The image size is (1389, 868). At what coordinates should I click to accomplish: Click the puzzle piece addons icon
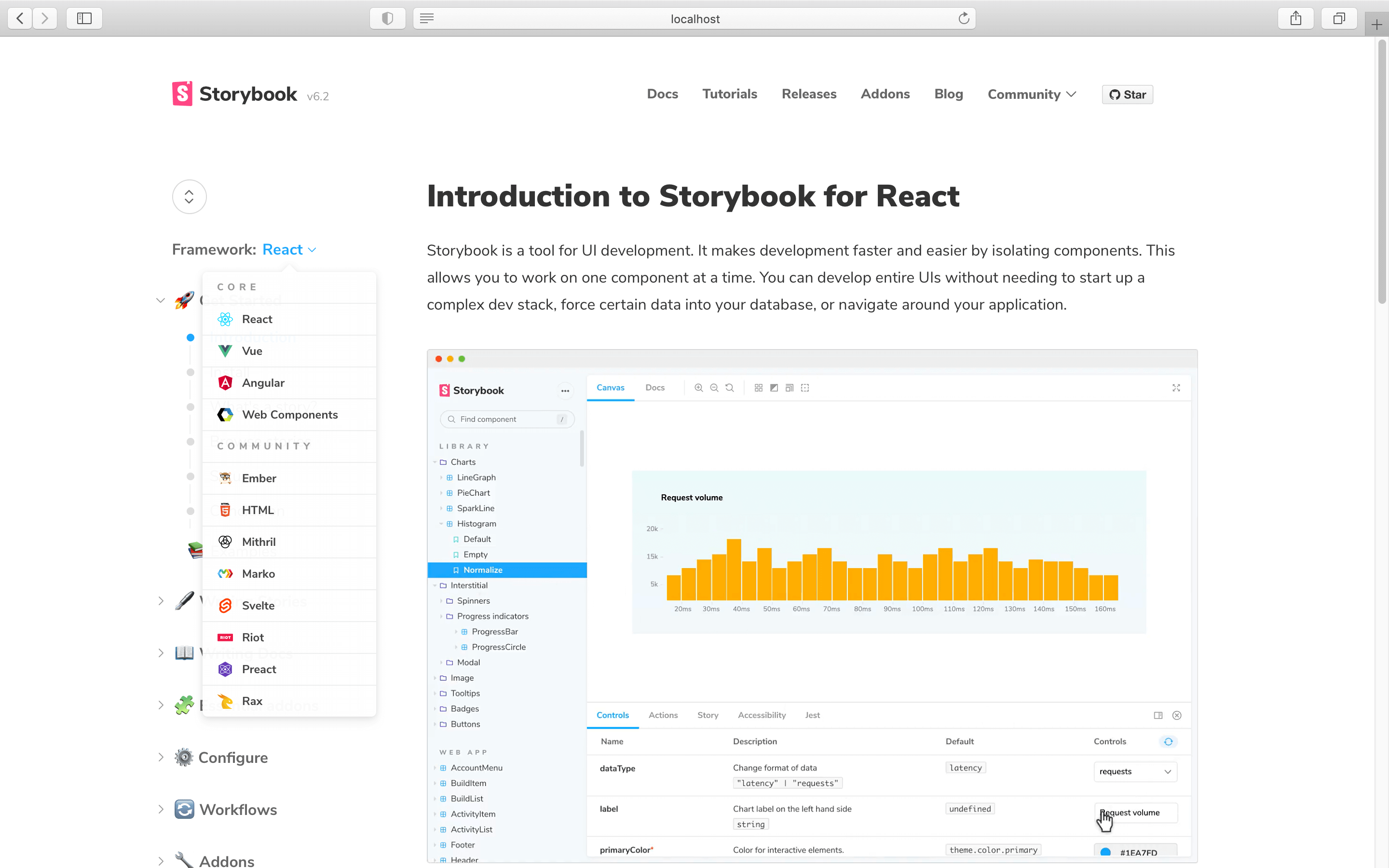point(184,705)
